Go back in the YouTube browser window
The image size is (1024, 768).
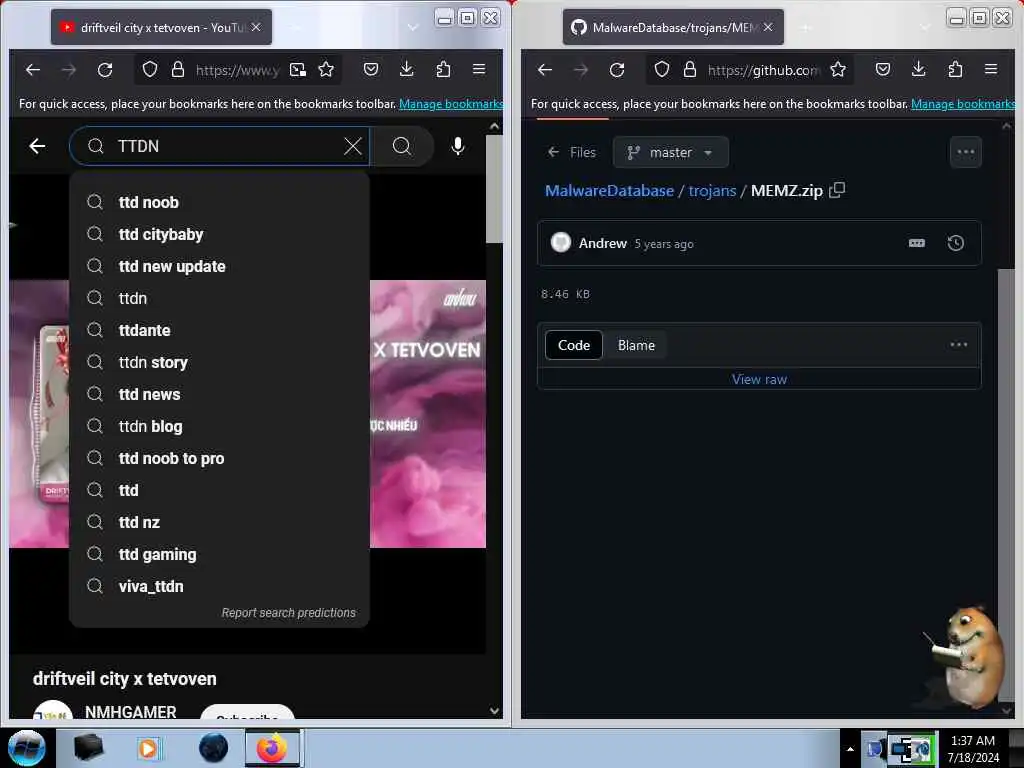(33, 69)
